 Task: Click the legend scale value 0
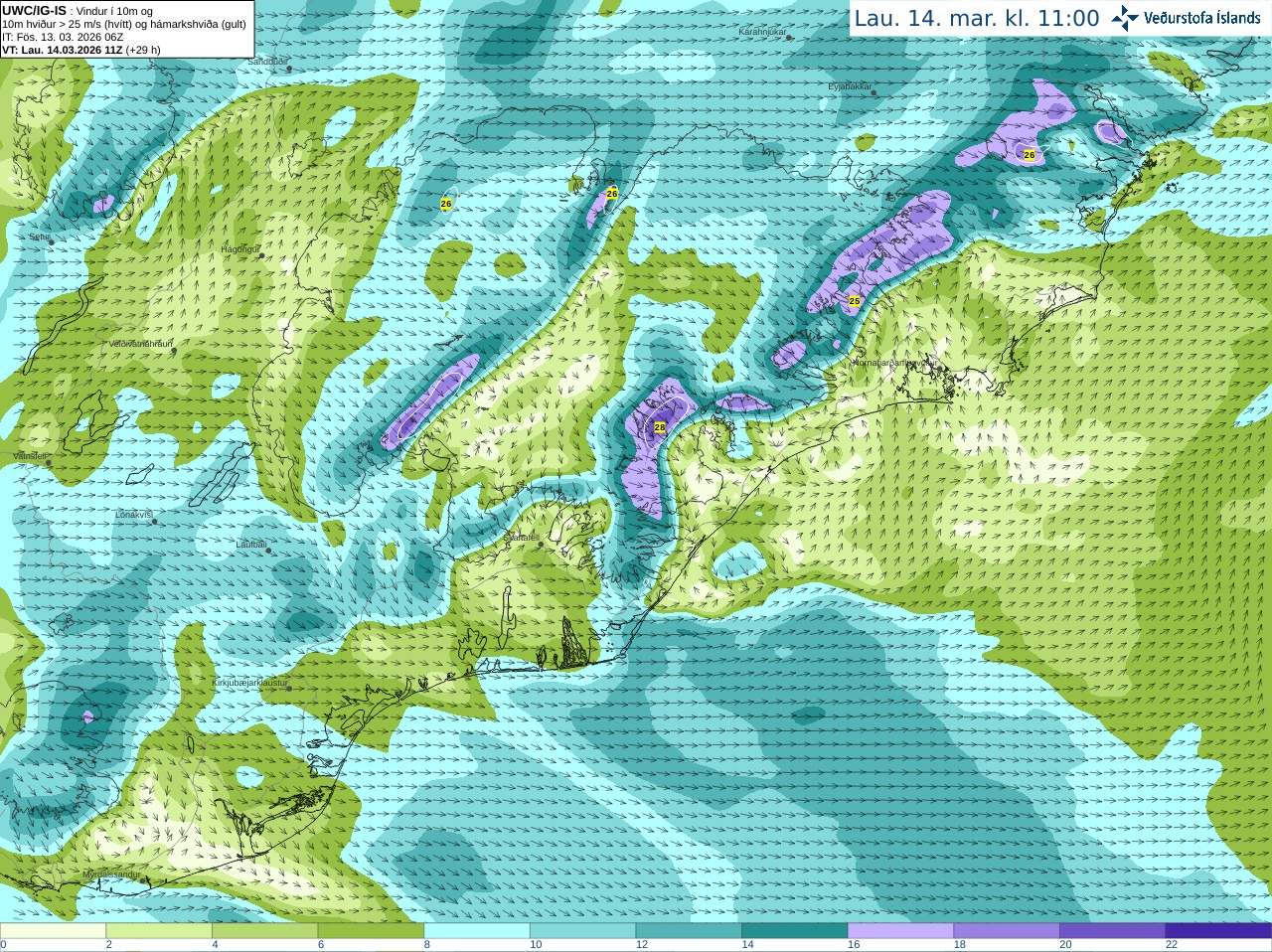[3, 945]
